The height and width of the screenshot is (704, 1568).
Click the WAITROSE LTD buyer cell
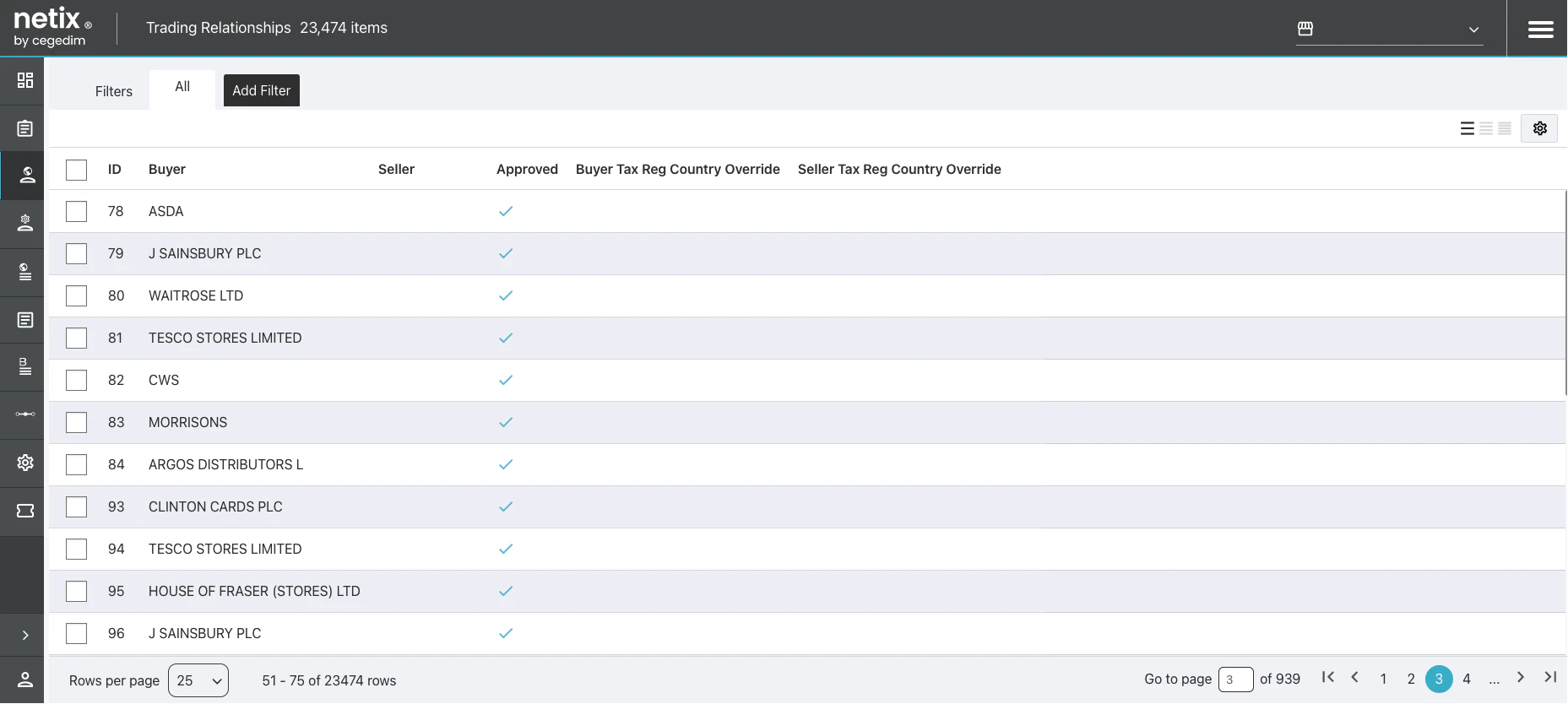pyautogui.click(x=196, y=295)
